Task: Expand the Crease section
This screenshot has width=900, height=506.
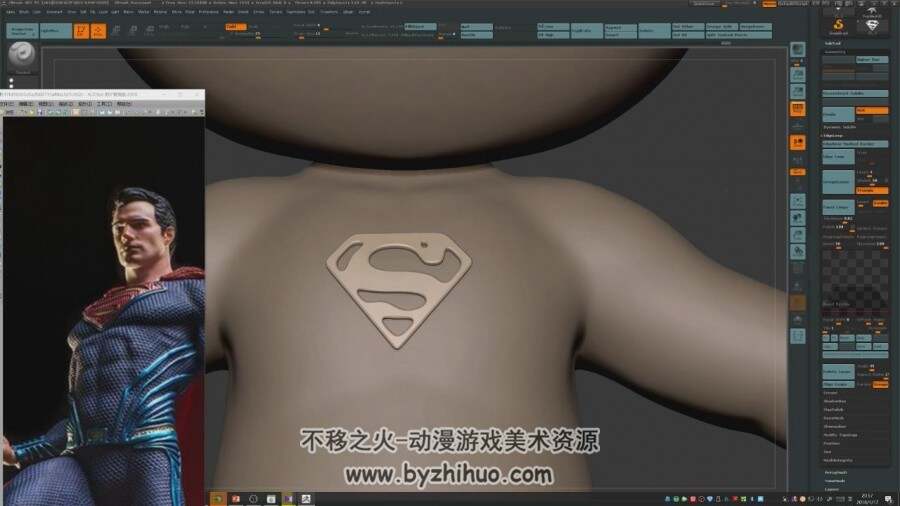Action: click(831, 393)
